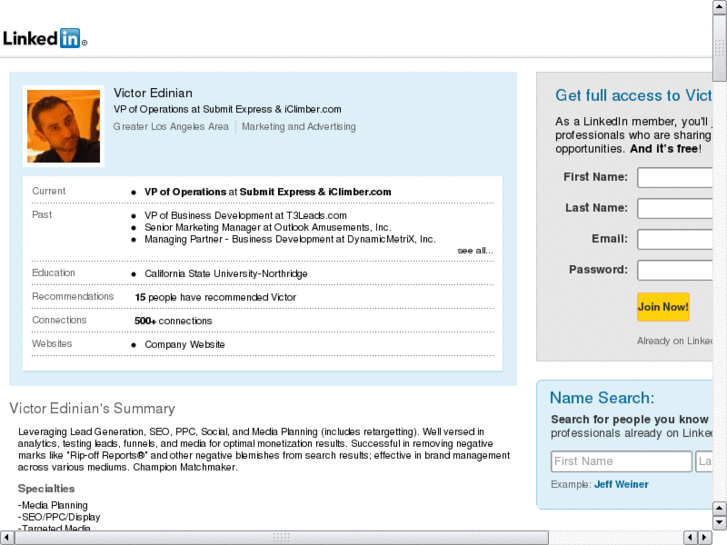Click California State University-Northridge entry

click(226, 274)
